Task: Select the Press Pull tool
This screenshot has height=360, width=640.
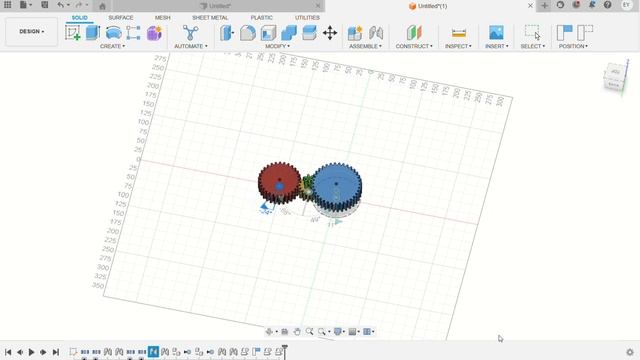Action: 227,33
